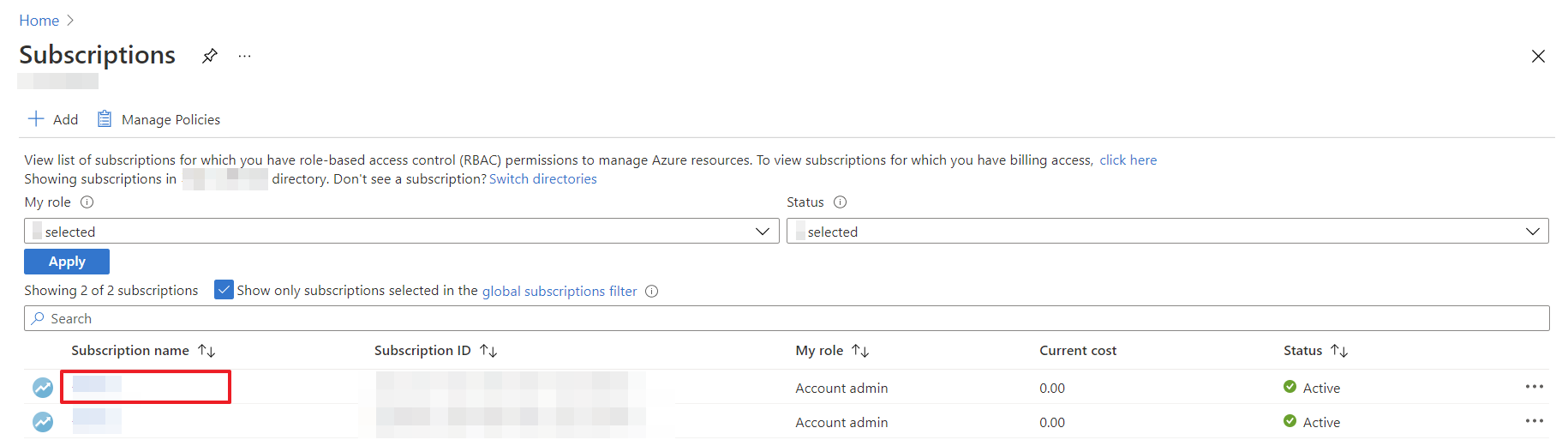The image size is (1568, 446).
Task: Pin the Subscriptions page to dashboard
Action: 209,56
